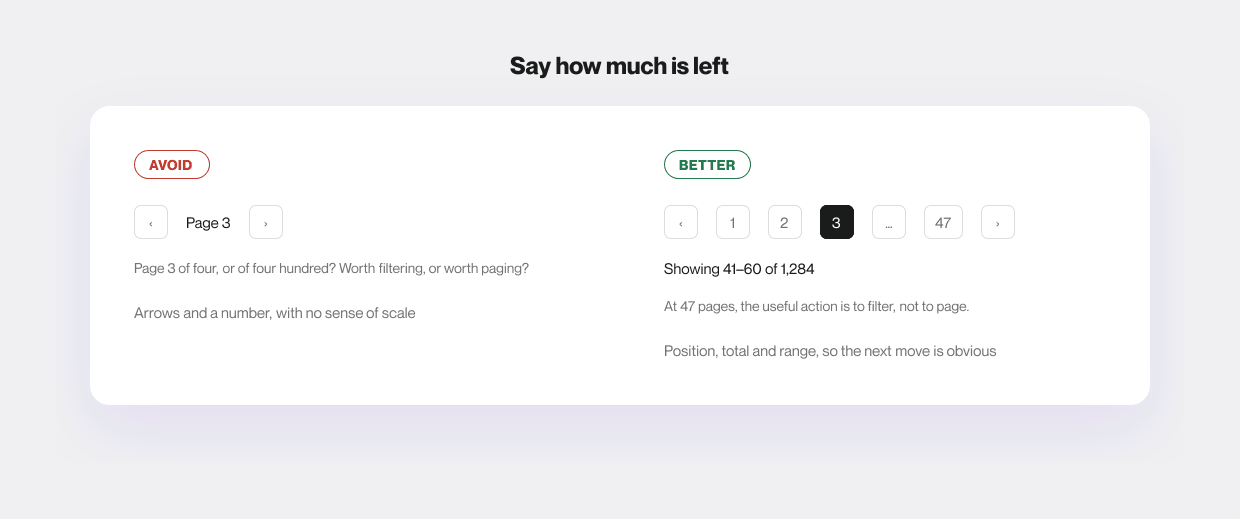This screenshot has height=519, width=1240.
Task: Click the red AVOID badge
Action: [172, 165]
